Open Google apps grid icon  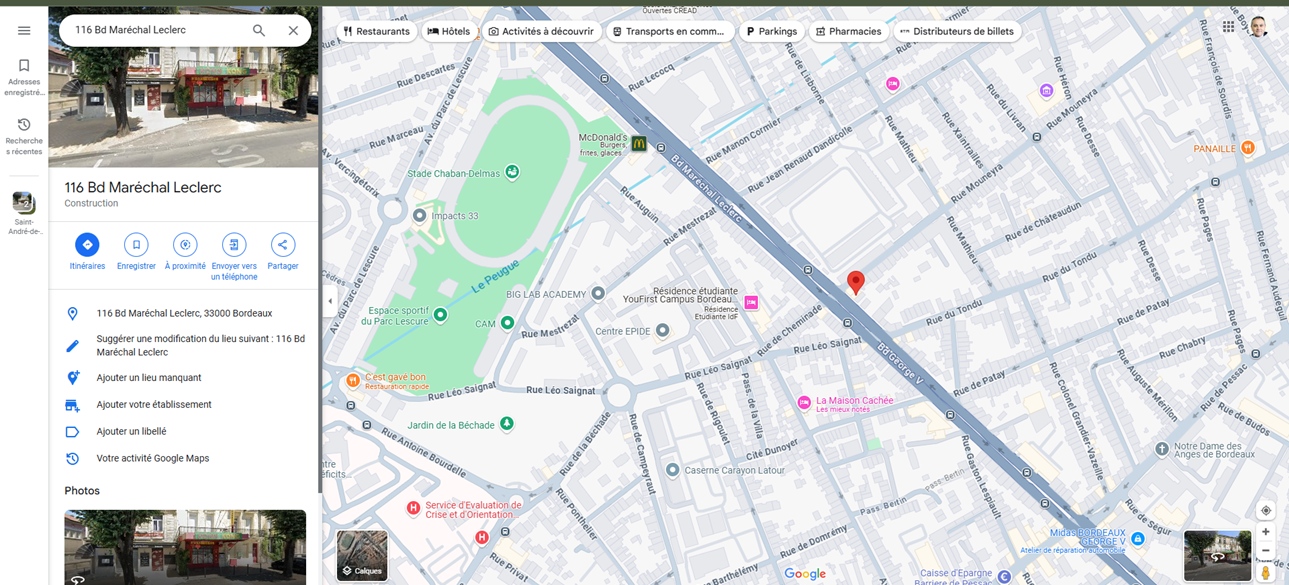point(1228,27)
